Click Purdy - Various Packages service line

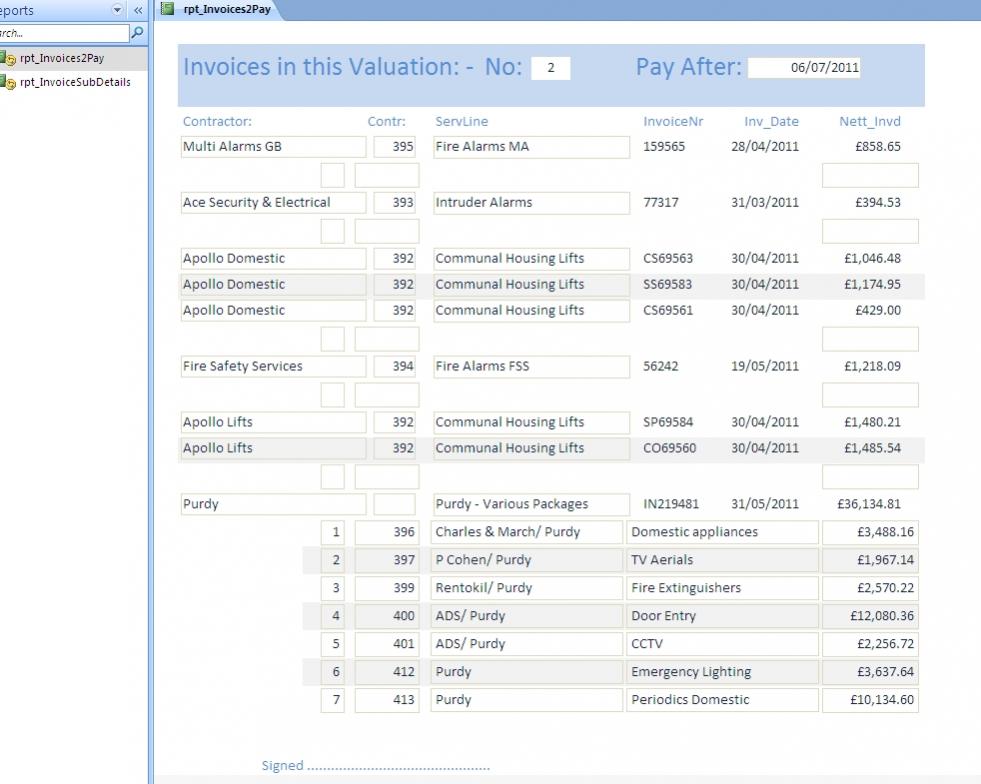tap(531, 504)
